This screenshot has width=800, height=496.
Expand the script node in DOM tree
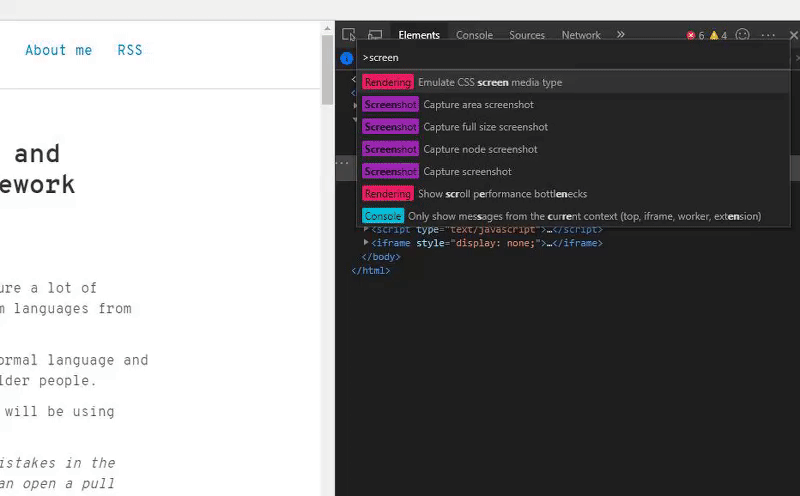point(366,229)
